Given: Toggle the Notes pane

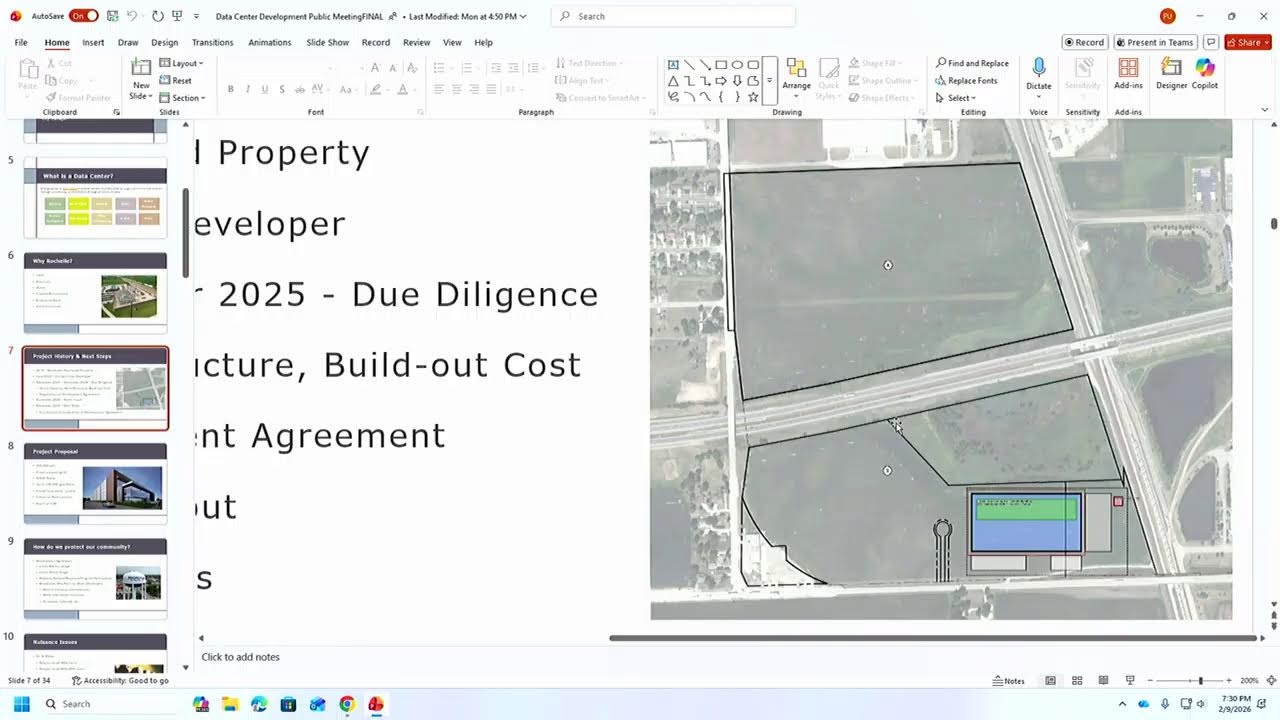Looking at the screenshot, I should tap(1008, 680).
